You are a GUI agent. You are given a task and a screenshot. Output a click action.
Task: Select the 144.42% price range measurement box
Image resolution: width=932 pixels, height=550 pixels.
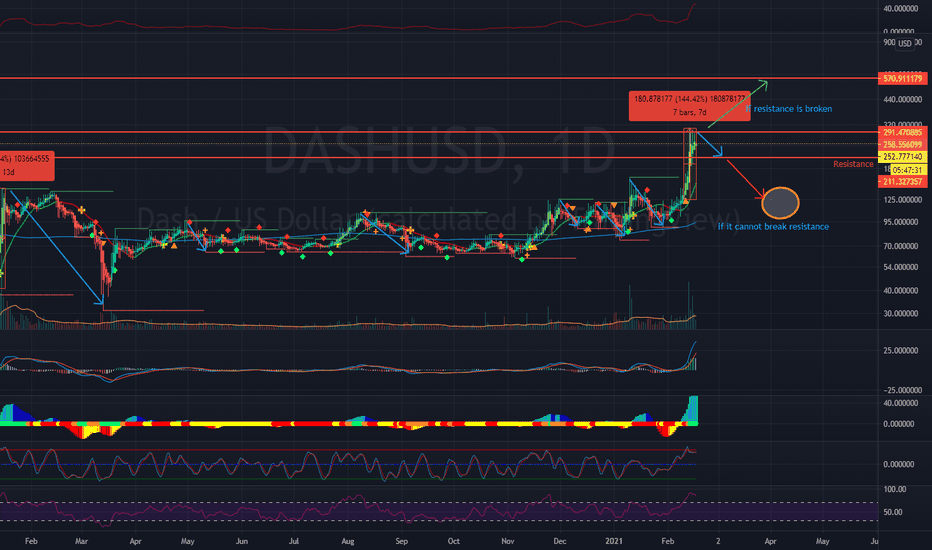(x=689, y=105)
